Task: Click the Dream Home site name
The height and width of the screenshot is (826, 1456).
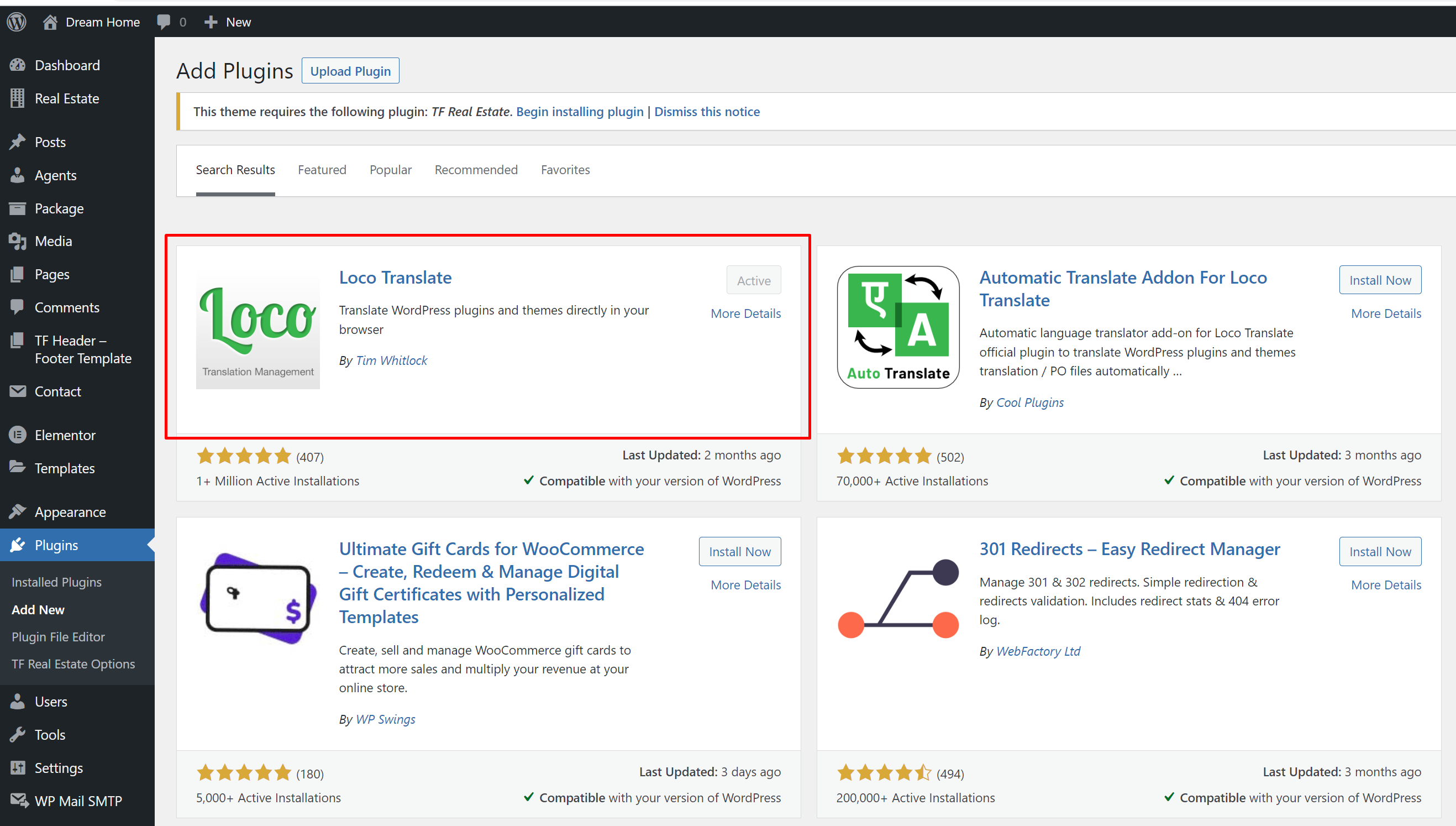Action: [x=103, y=22]
